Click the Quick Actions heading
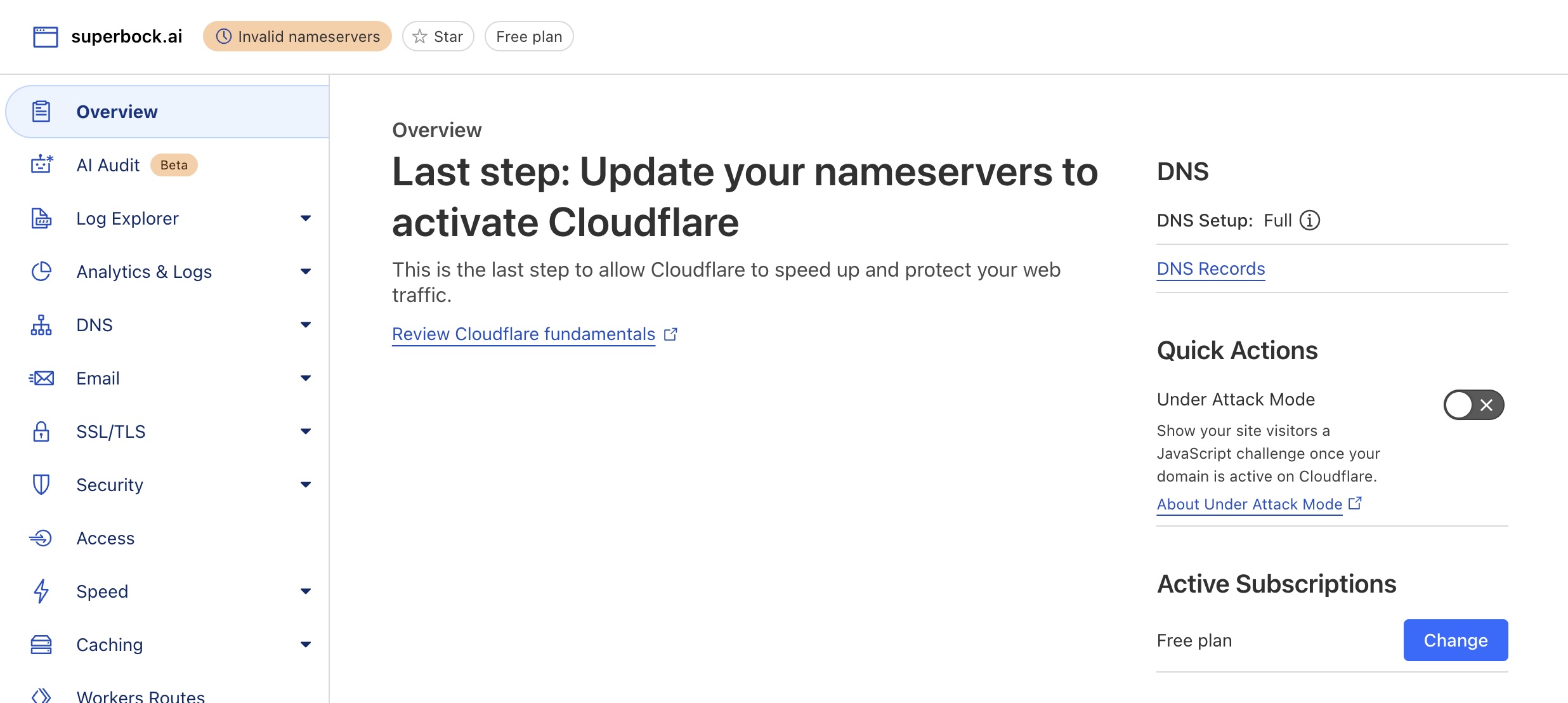 tap(1238, 350)
